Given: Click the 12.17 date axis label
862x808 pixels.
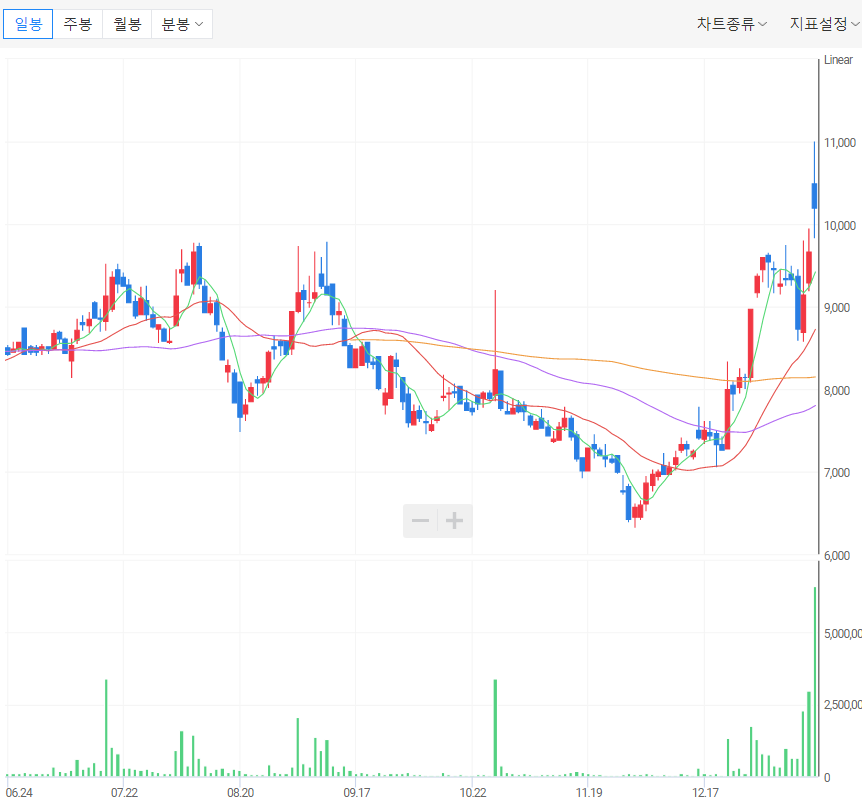Looking at the screenshot, I should pos(705,793).
